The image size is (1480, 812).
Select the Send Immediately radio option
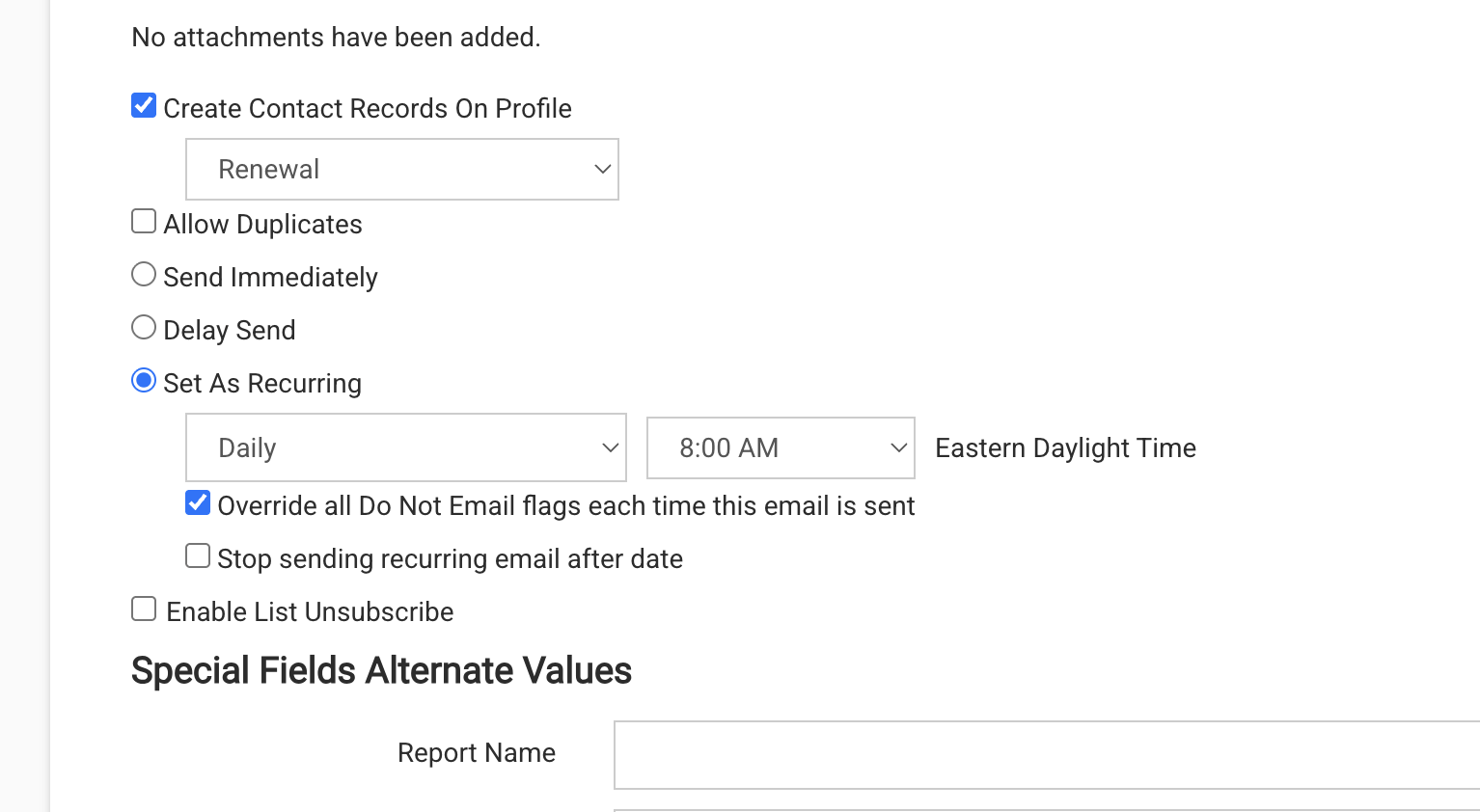[x=144, y=275]
